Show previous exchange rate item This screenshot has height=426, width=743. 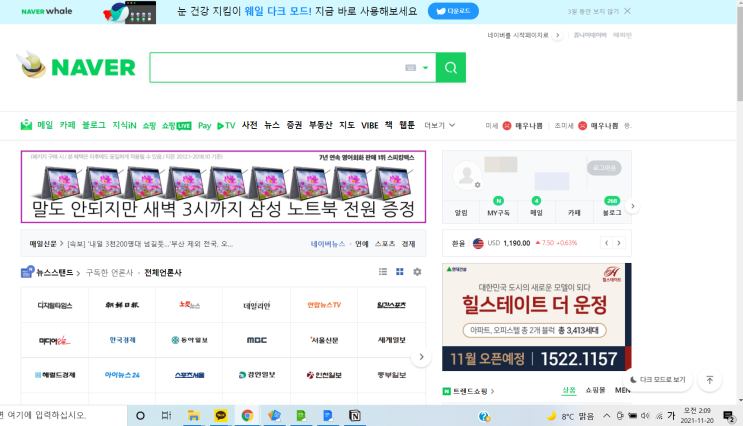click(607, 243)
